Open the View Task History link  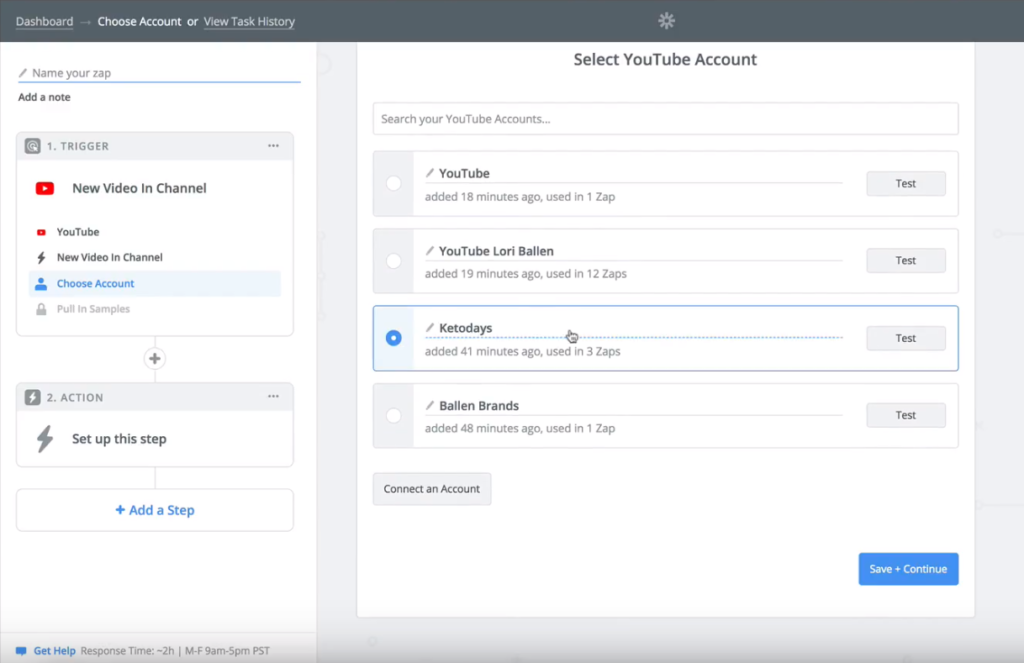(249, 21)
